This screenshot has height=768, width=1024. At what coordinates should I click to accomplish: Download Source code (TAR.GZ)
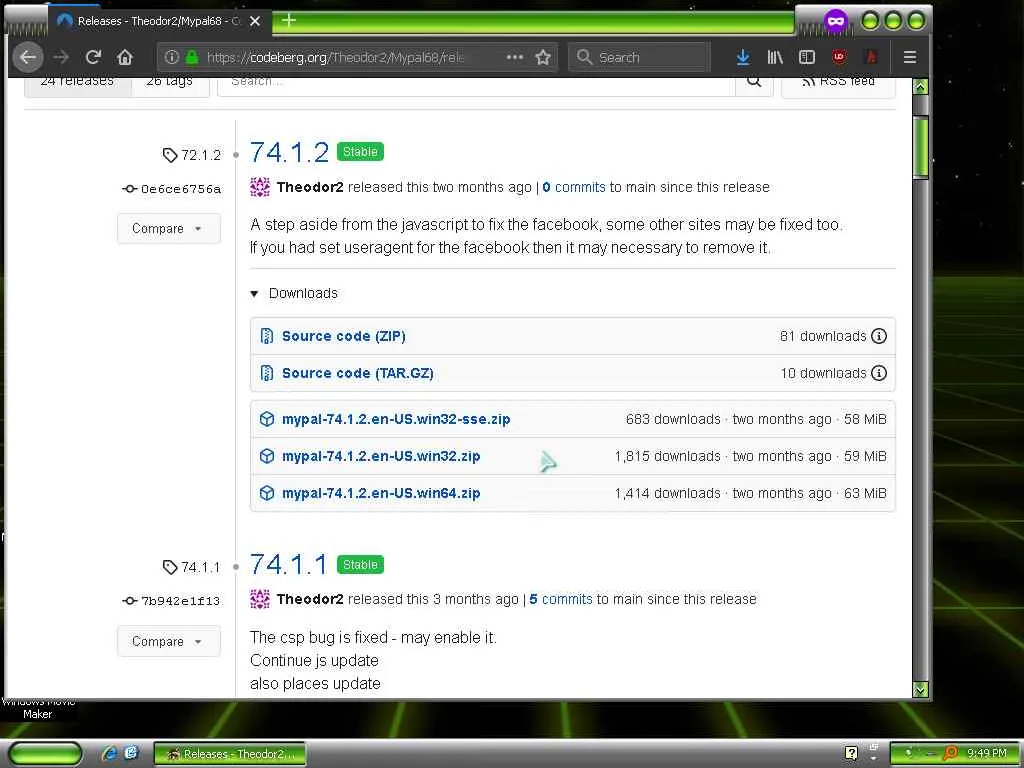[357, 373]
